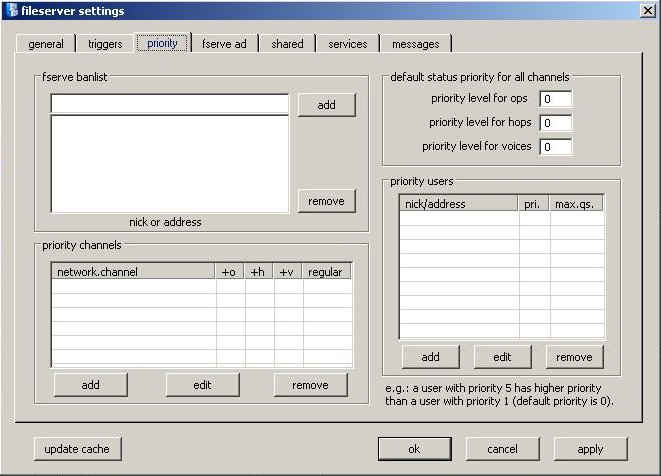661x476 pixels.
Task: Click the max.qs. column header
Action: coord(576,204)
